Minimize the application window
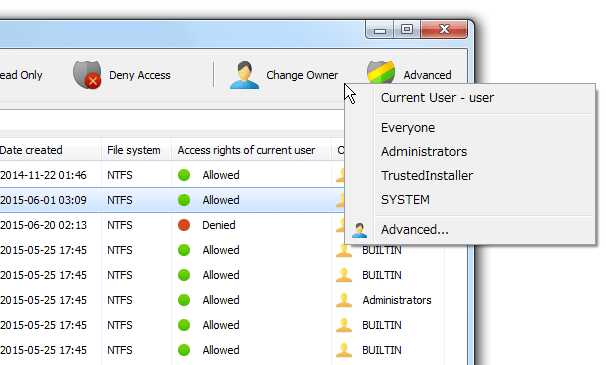The width and height of the screenshot is (606, 365). click(380, 30)
